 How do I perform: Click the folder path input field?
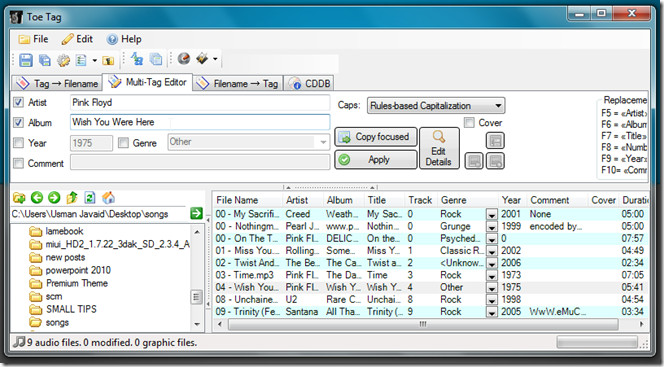tap(98, 214)
